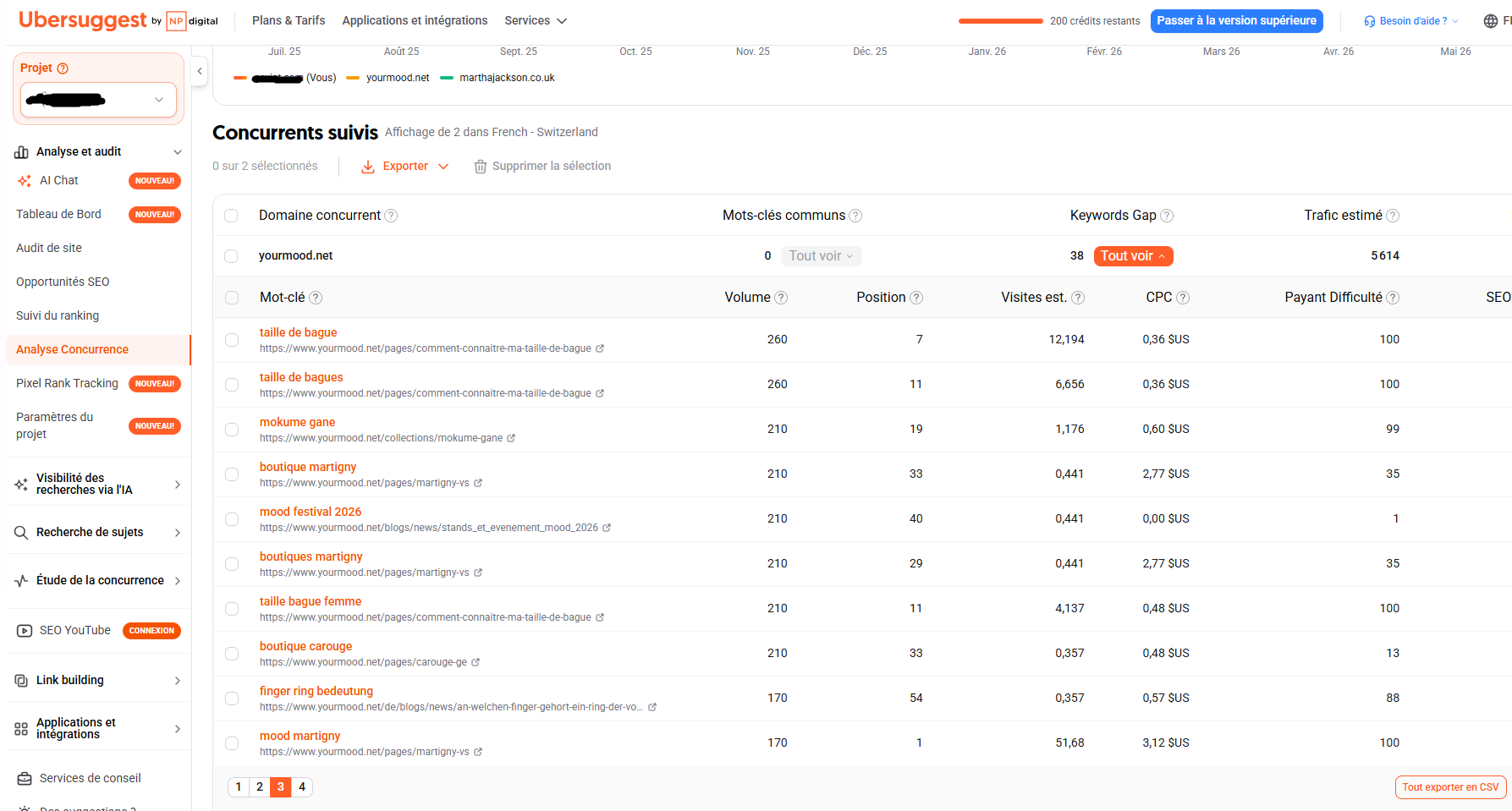
Task: Toggle the Mot-clé header select-all checkbox
Action: (x=232, y=298)
